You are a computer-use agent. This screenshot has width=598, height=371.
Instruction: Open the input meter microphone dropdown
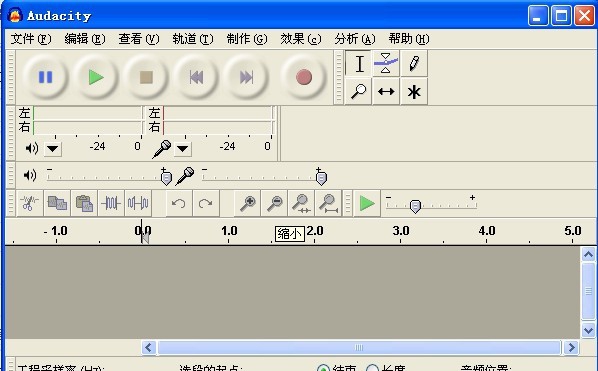183,148
